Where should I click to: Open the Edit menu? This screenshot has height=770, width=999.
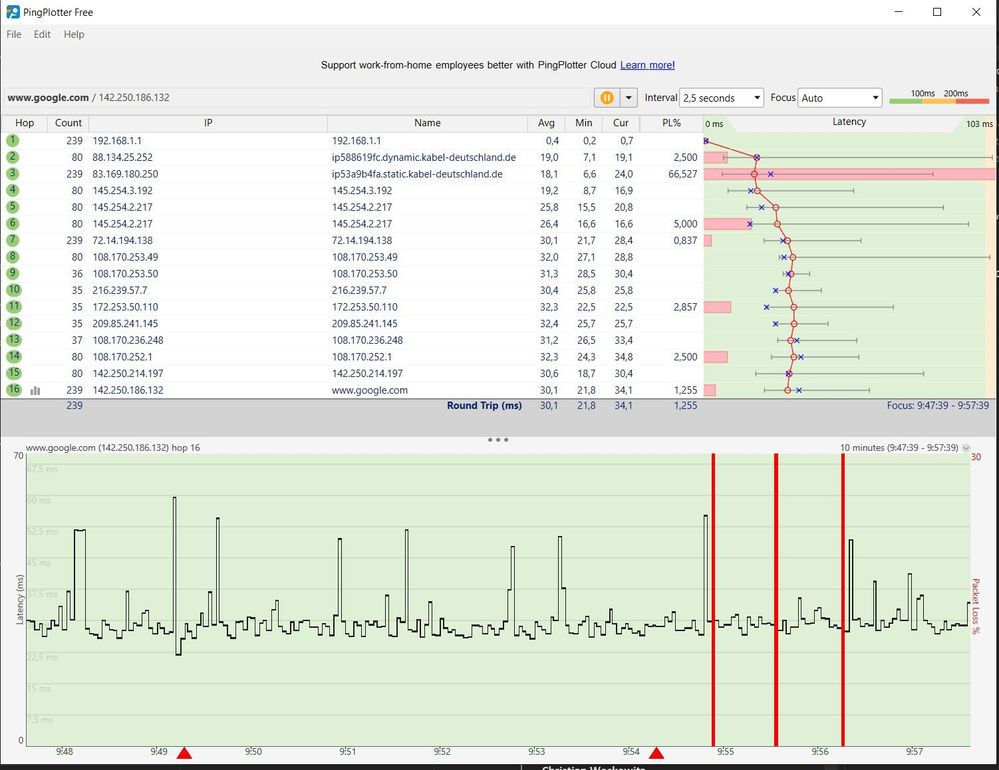[42, 34]
